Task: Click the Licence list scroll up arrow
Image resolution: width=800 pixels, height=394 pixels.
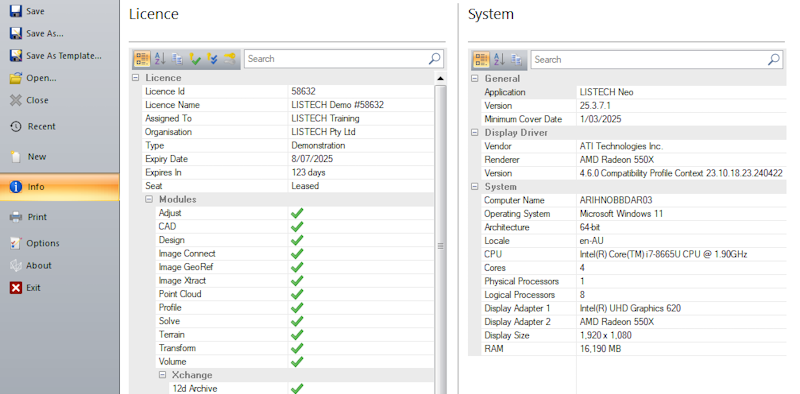Action: 440,78
